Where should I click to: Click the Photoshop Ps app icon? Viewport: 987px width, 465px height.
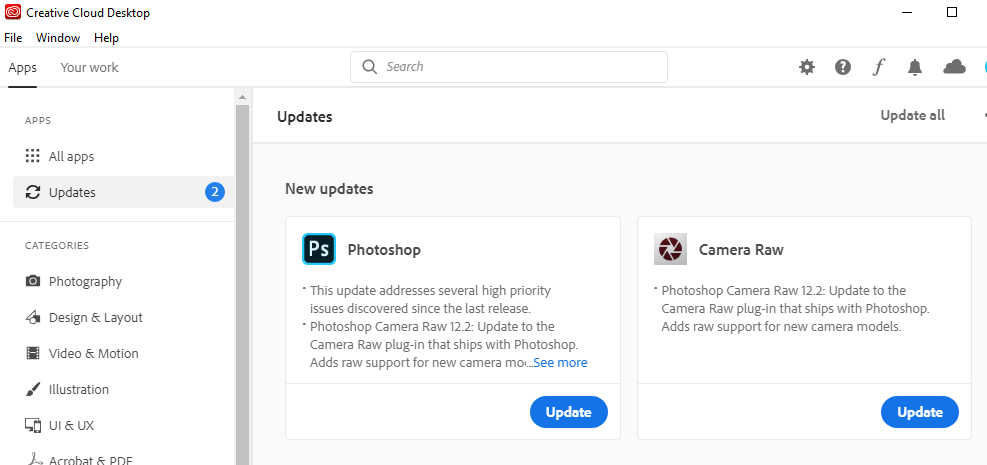(x=319, y=249)
